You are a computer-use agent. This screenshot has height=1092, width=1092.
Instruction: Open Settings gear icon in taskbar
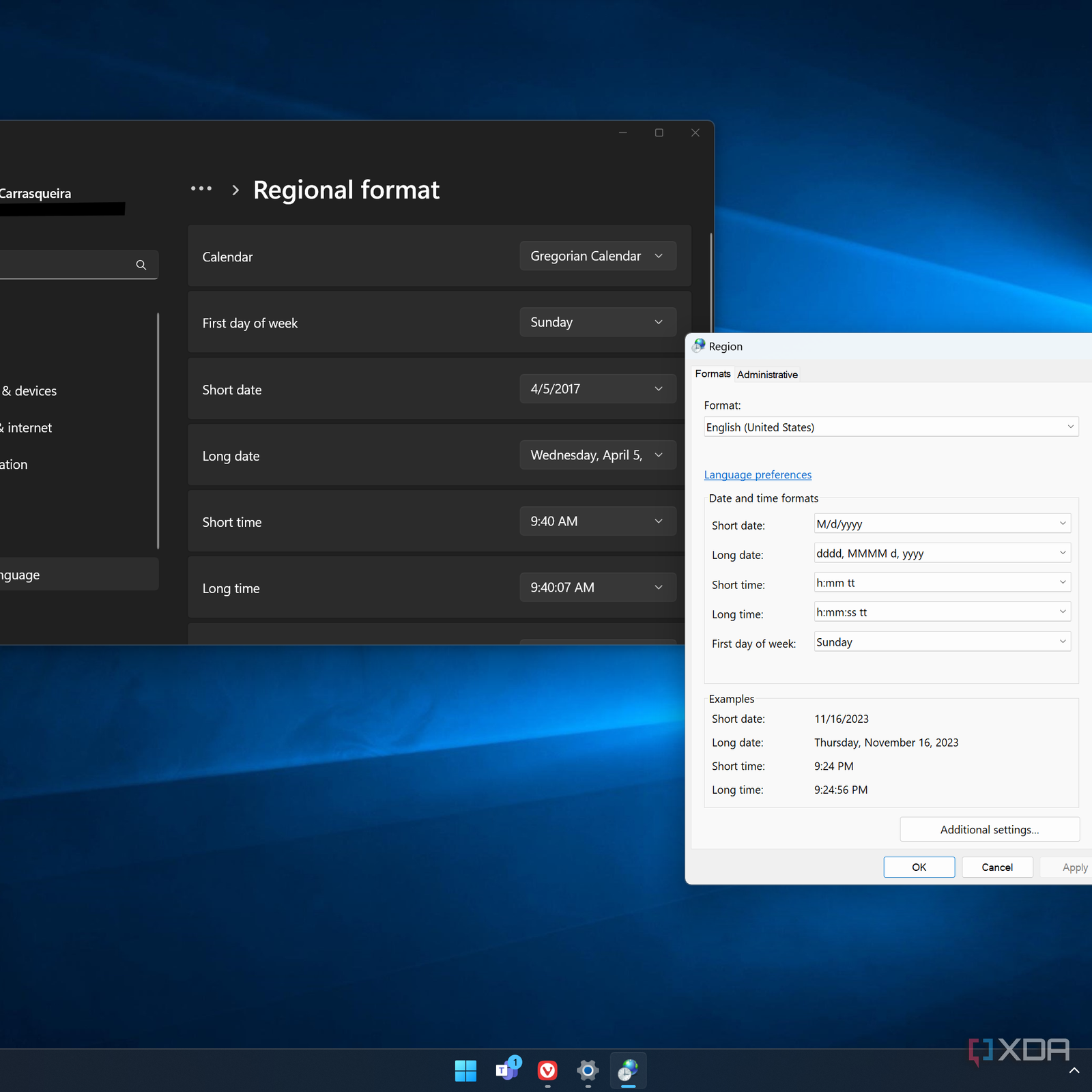(588, 1070)
